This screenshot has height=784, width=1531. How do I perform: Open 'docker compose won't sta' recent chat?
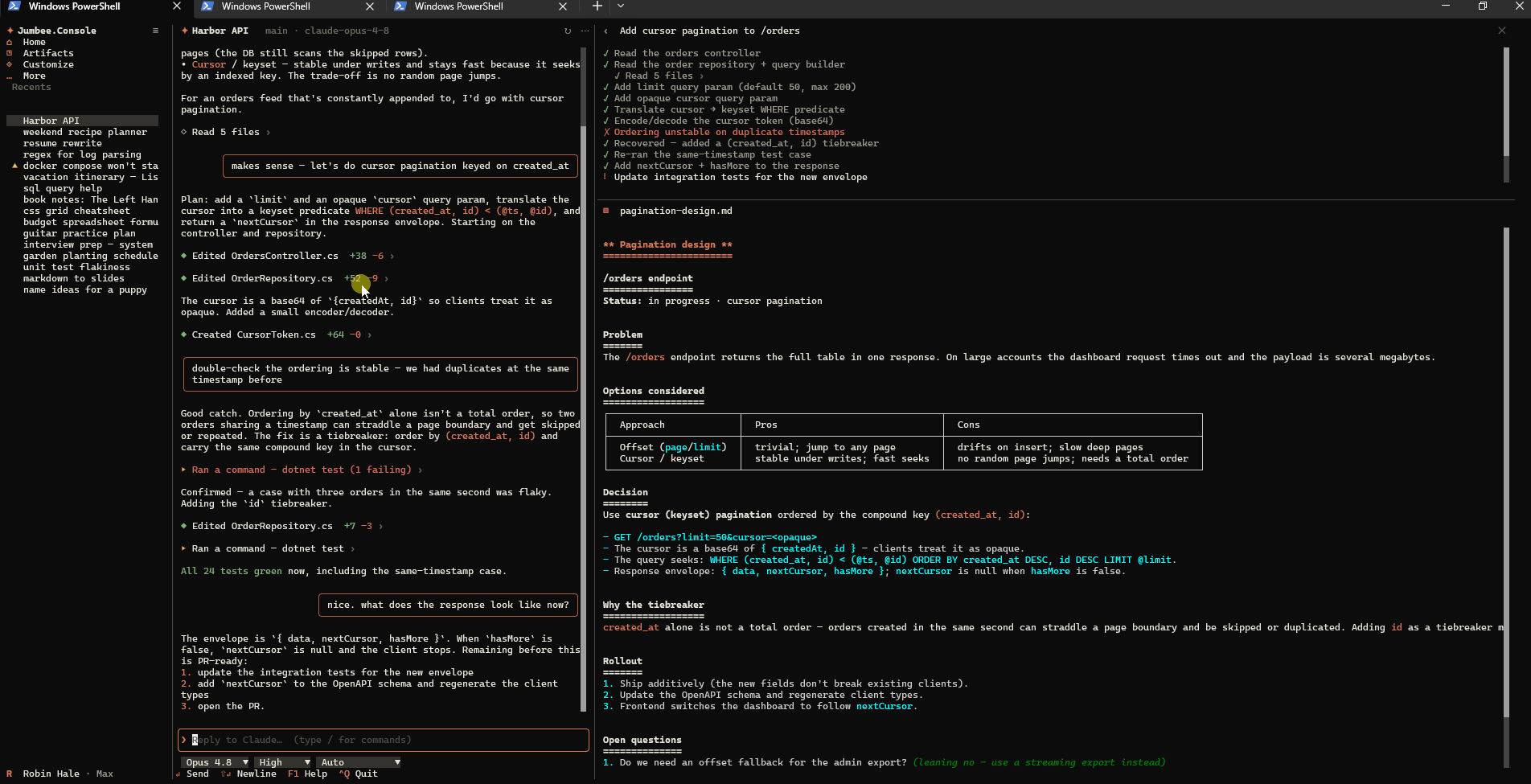tap(90, 166)
